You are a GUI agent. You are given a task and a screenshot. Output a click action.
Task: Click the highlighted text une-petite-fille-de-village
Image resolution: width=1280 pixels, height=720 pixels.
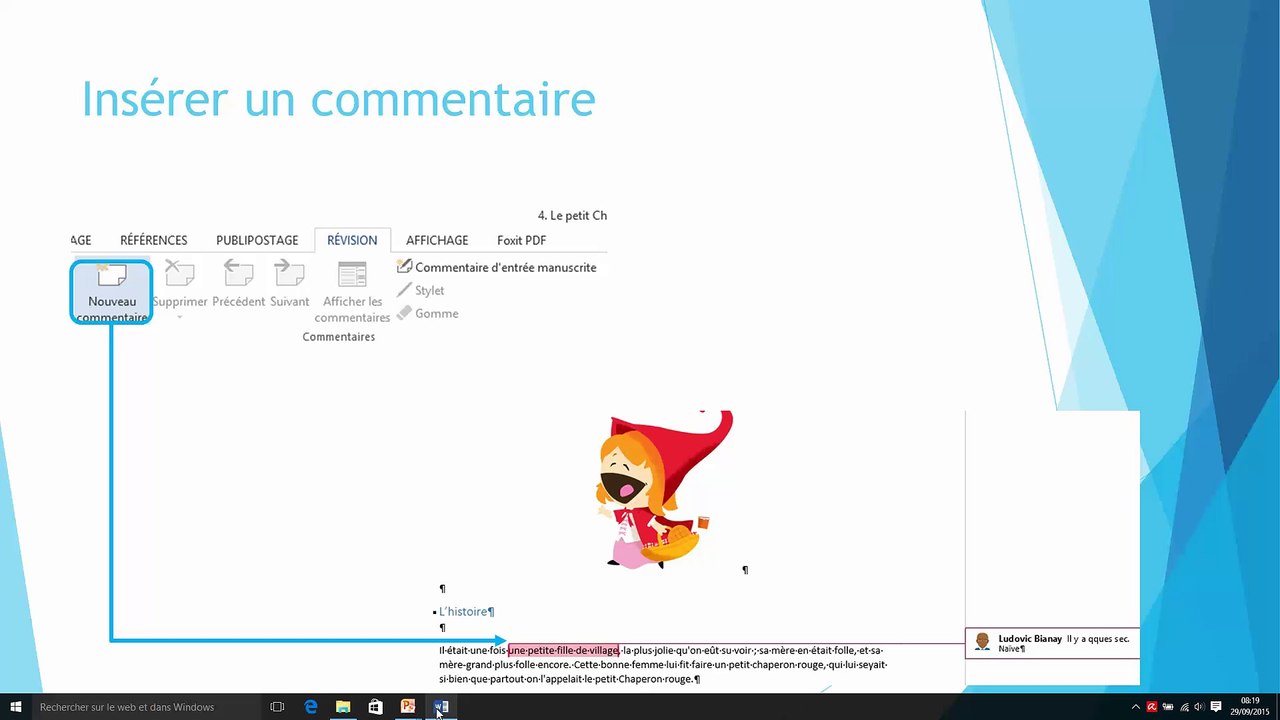(x=563, y=650)
